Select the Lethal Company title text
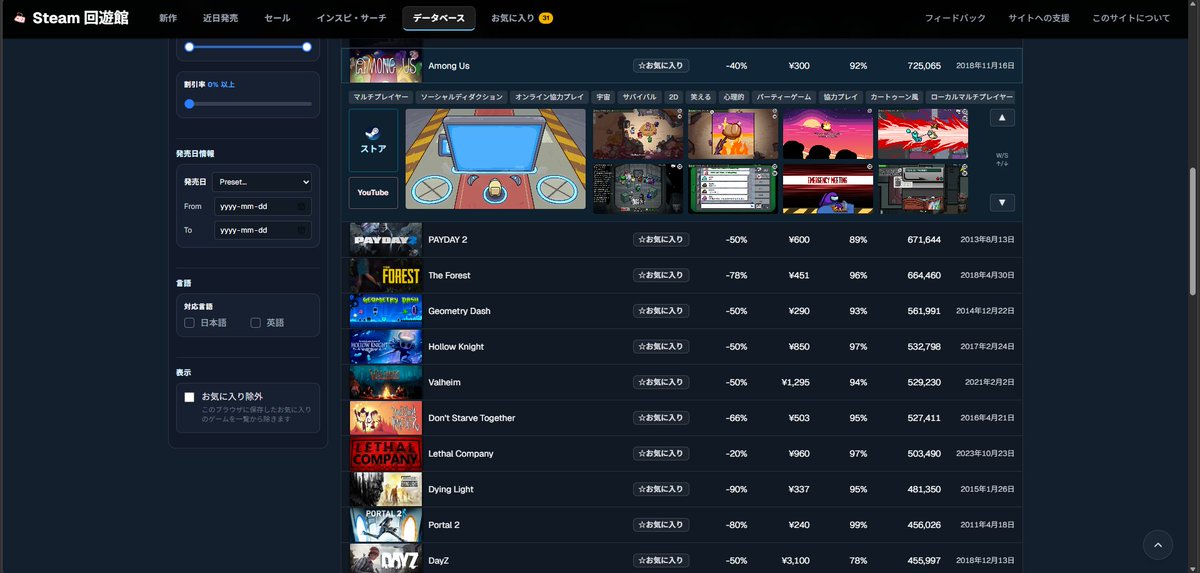 [461, 454]
